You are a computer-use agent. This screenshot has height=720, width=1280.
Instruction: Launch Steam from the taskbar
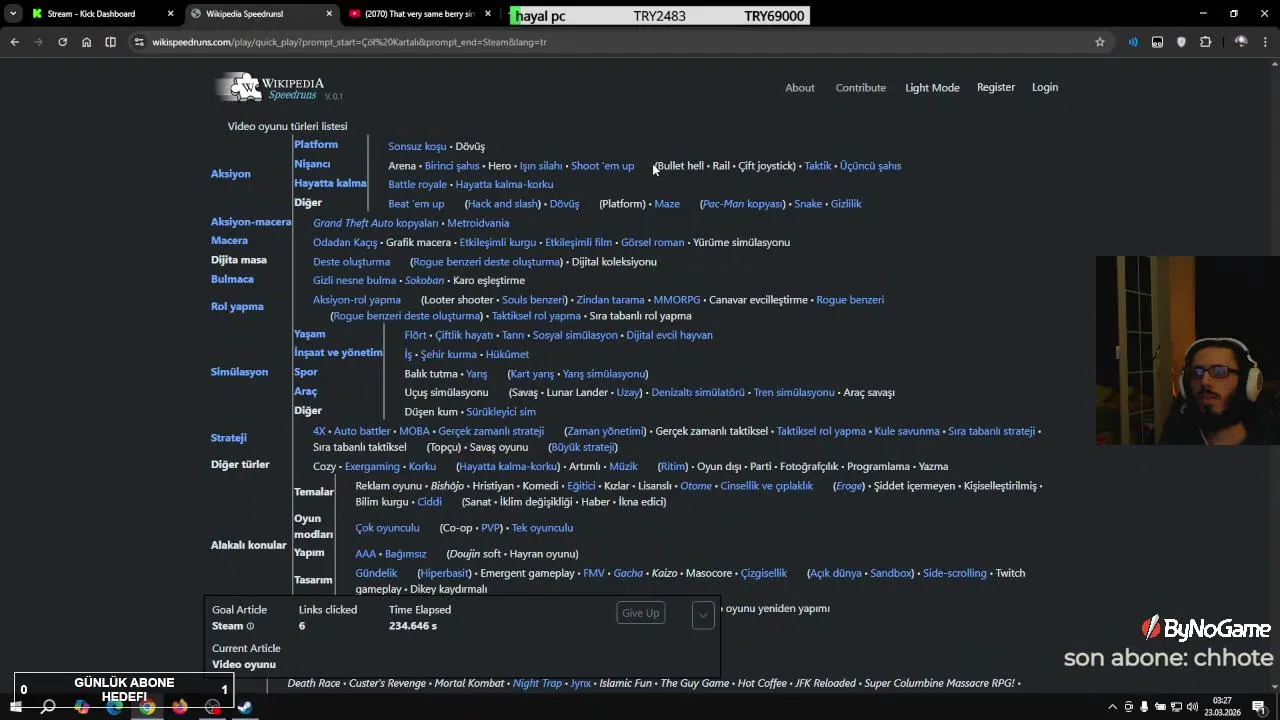click(x=245, y=707)
